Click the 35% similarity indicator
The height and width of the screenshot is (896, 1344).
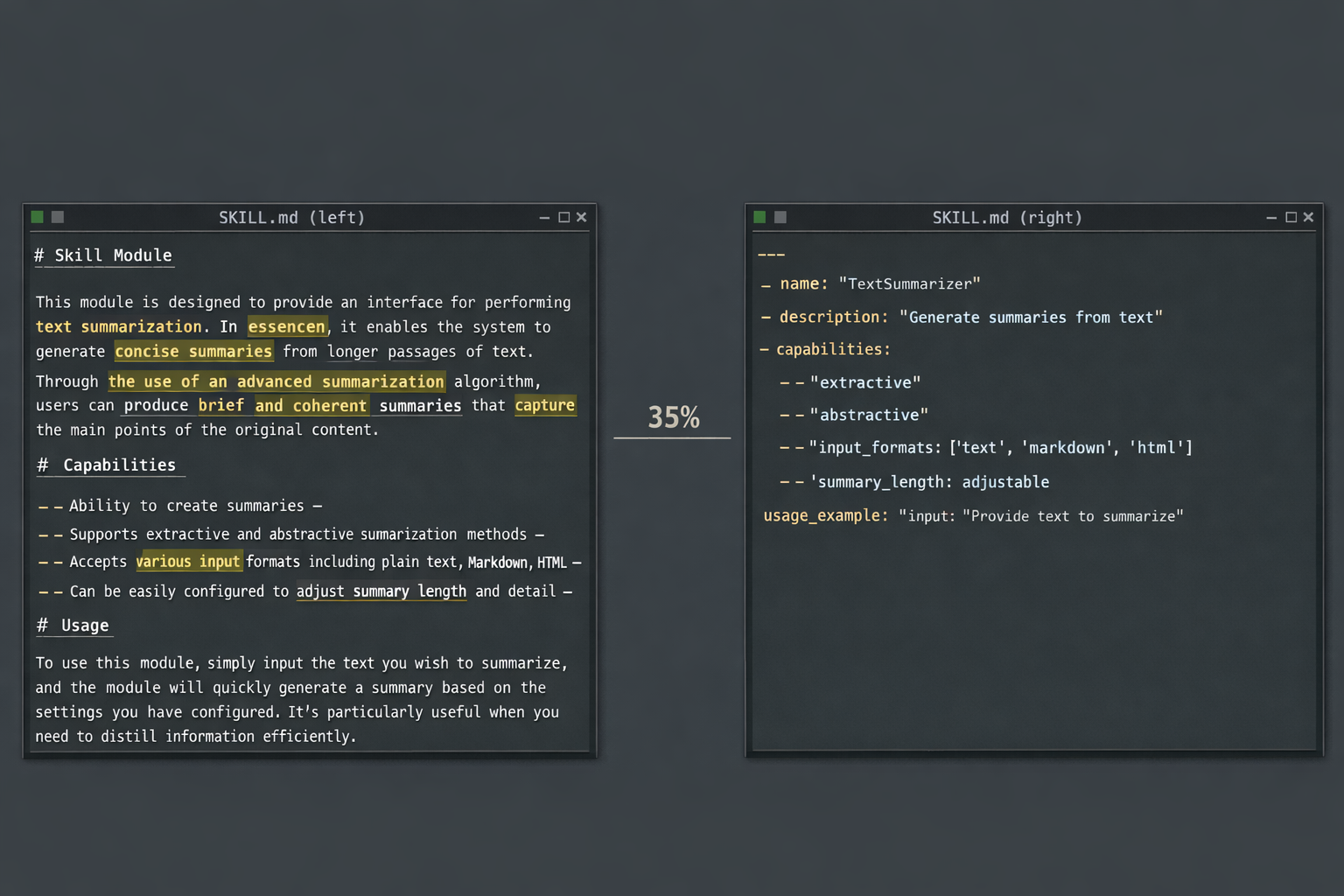coord(673,417)
